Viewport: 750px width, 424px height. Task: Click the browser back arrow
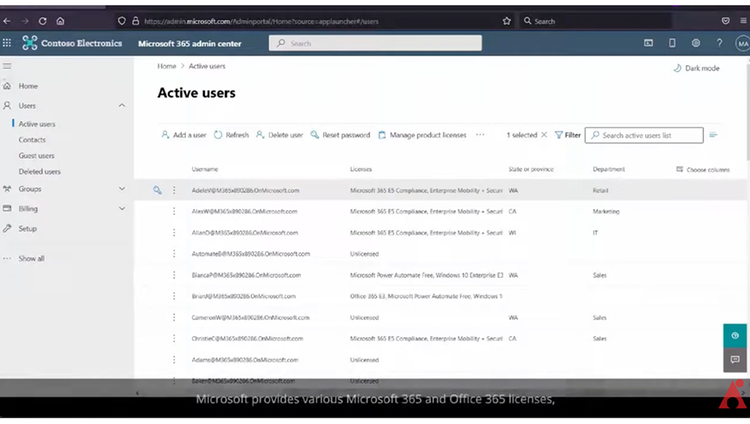7,21
